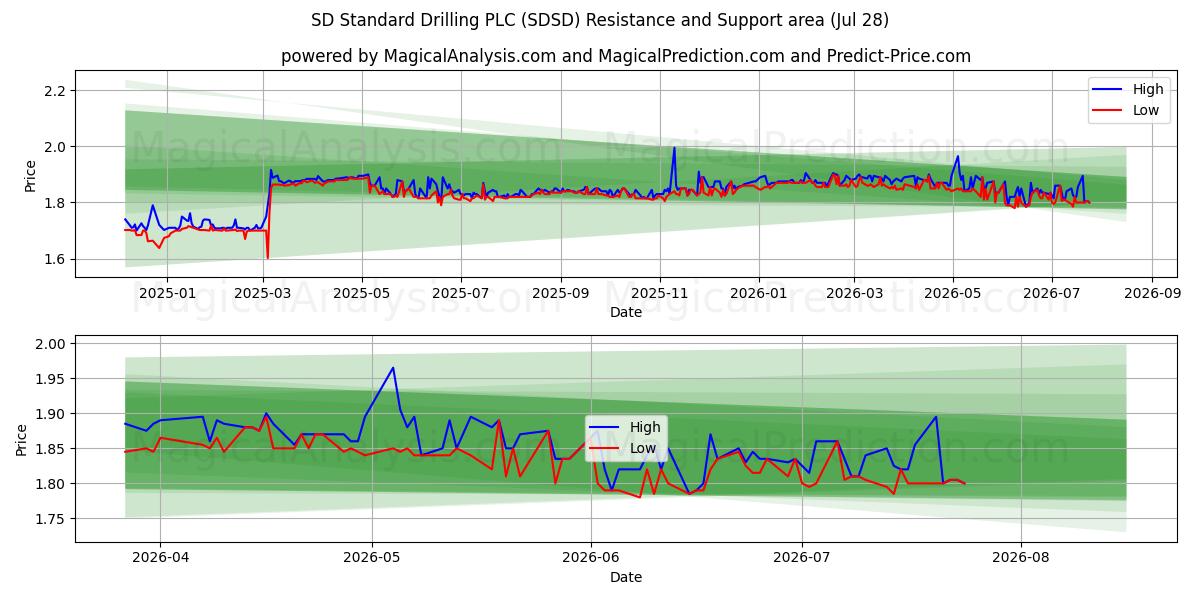This screenshot has width=1200, height=600.
Task: Click the '1.75' y-axis label in the bottom chart
Action: [51, 519]
